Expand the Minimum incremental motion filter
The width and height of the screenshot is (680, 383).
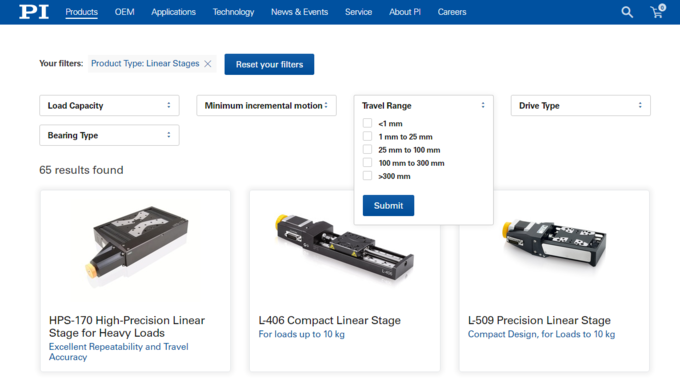(x=266, y=105)
